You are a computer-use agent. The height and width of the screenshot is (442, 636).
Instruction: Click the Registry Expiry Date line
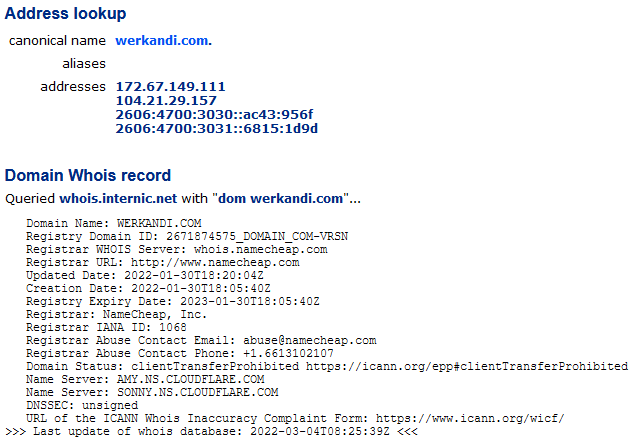point(173,301)
